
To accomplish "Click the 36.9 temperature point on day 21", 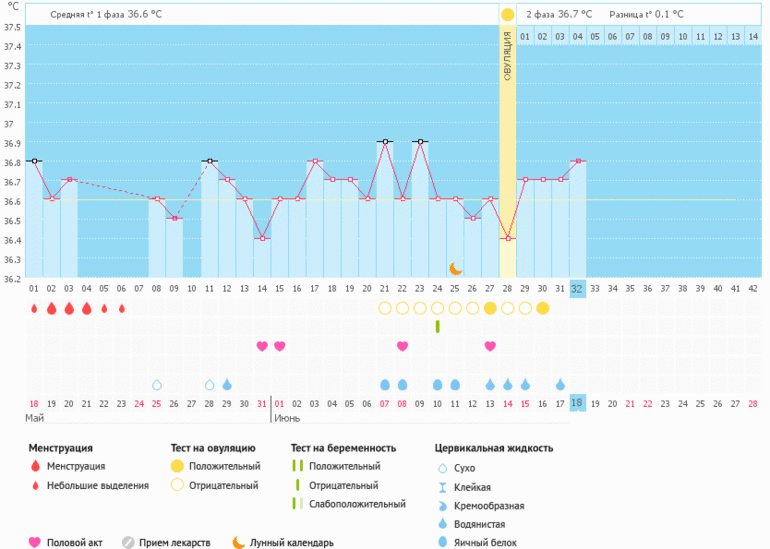I will tap(384, 142).
